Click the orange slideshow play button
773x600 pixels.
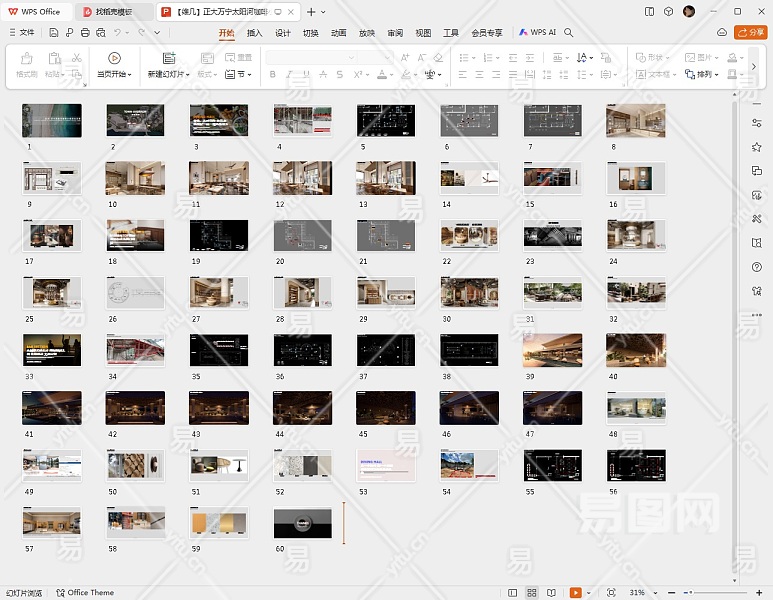click(576, 592)
